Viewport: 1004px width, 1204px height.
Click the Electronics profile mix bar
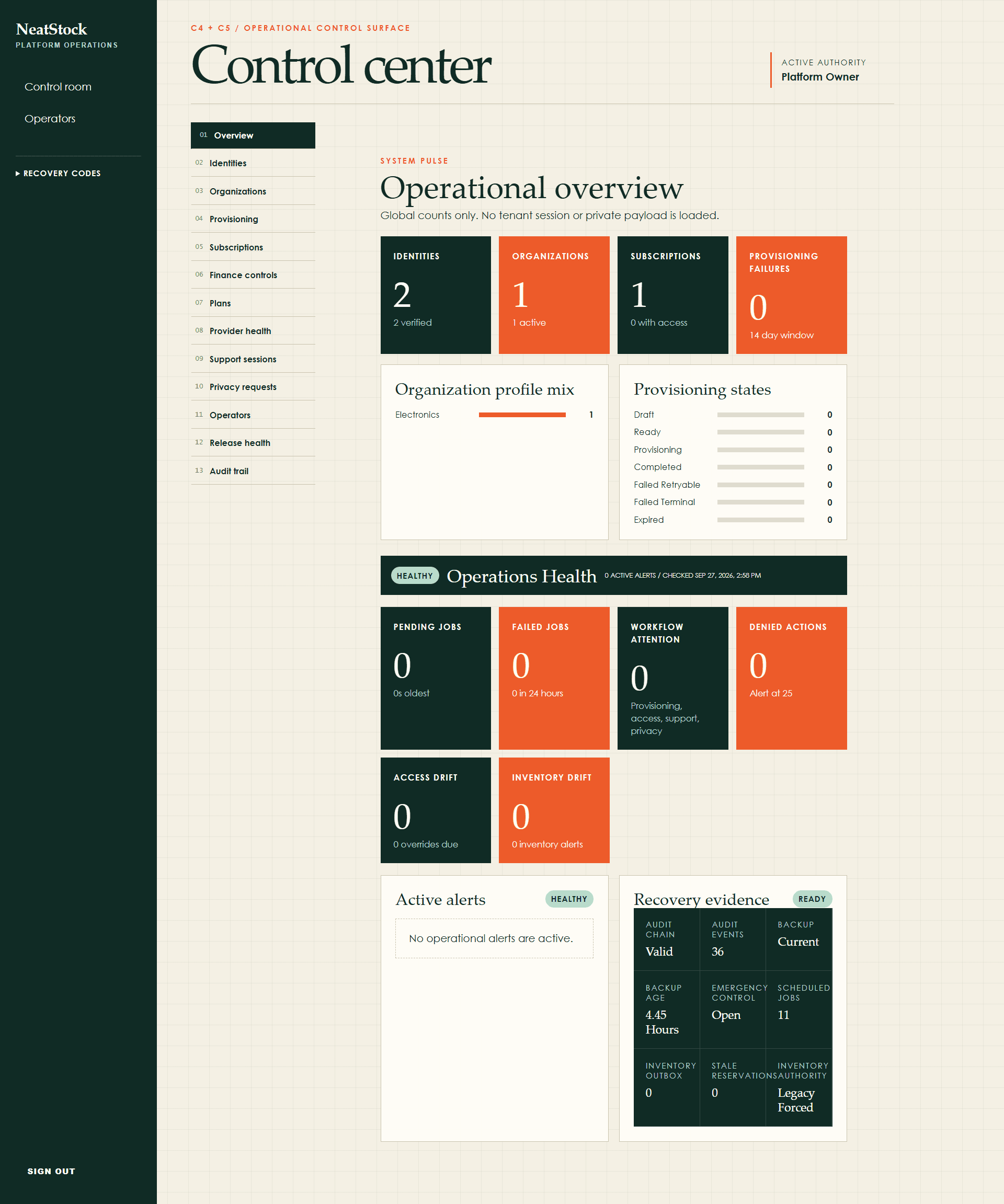pos(522,415)
